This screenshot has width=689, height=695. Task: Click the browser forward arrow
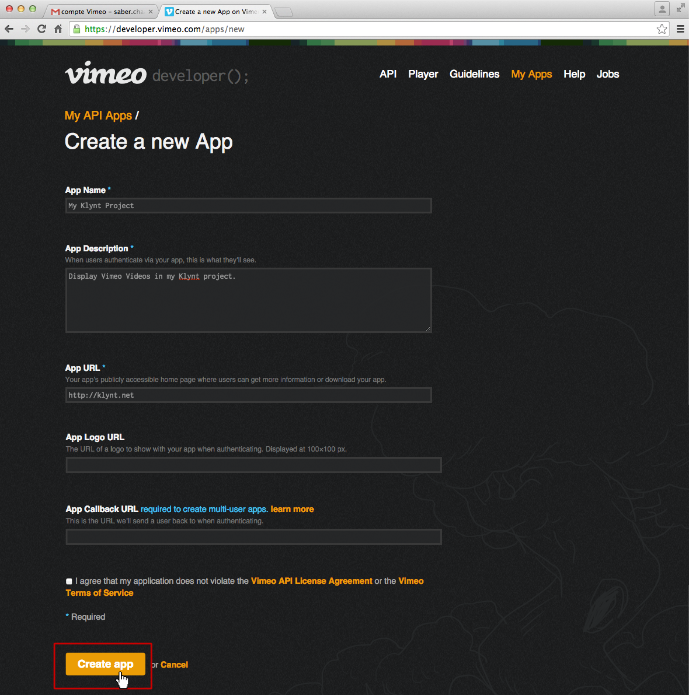[x=25, y=29]
